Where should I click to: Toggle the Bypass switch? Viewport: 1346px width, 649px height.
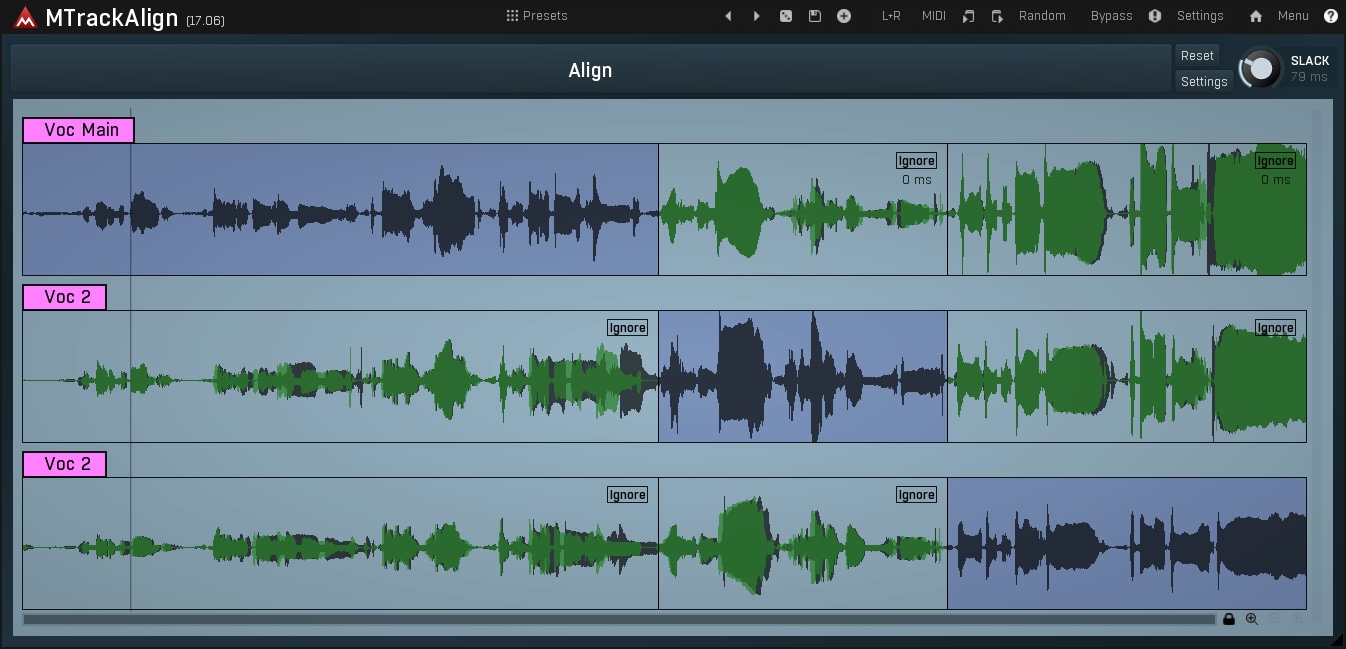(1111, 16)
